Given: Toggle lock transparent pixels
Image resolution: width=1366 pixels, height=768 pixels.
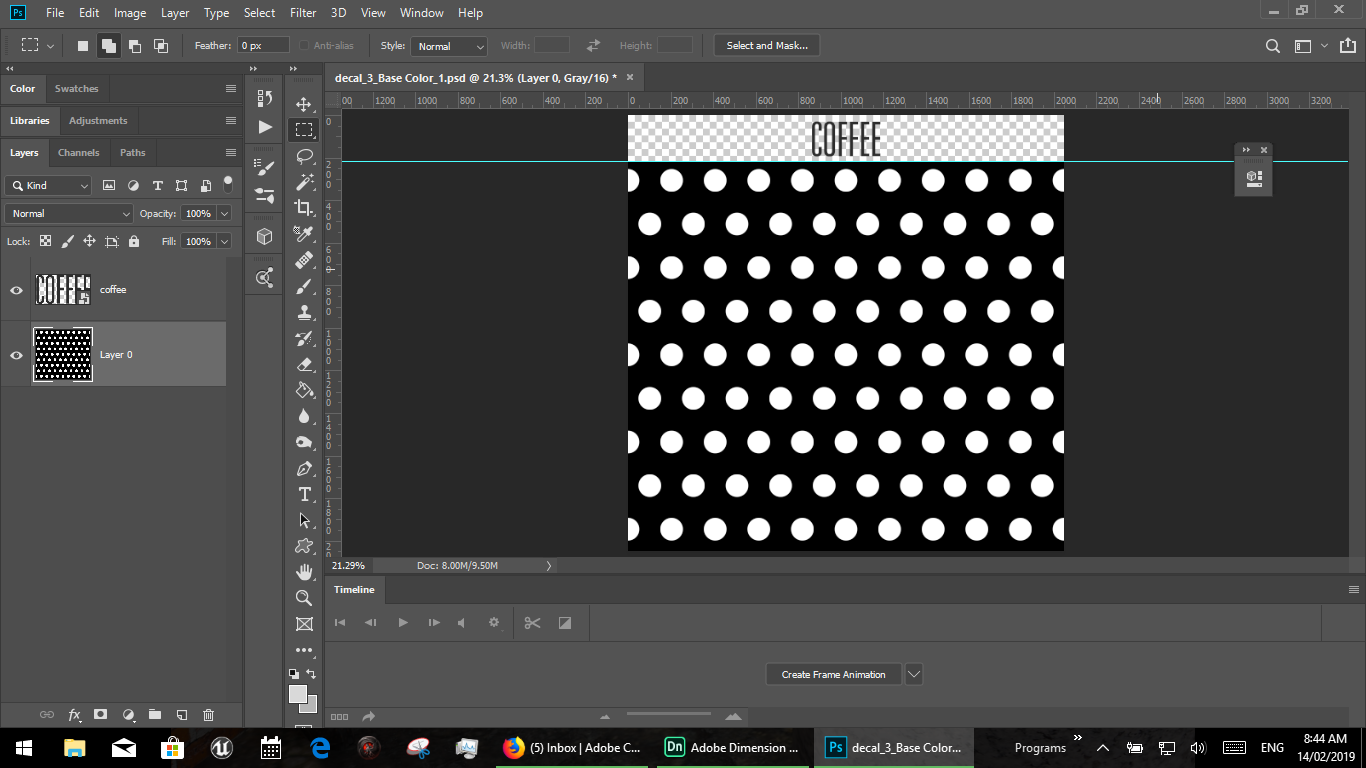Looking at the screenshot, I should point(45,241).
